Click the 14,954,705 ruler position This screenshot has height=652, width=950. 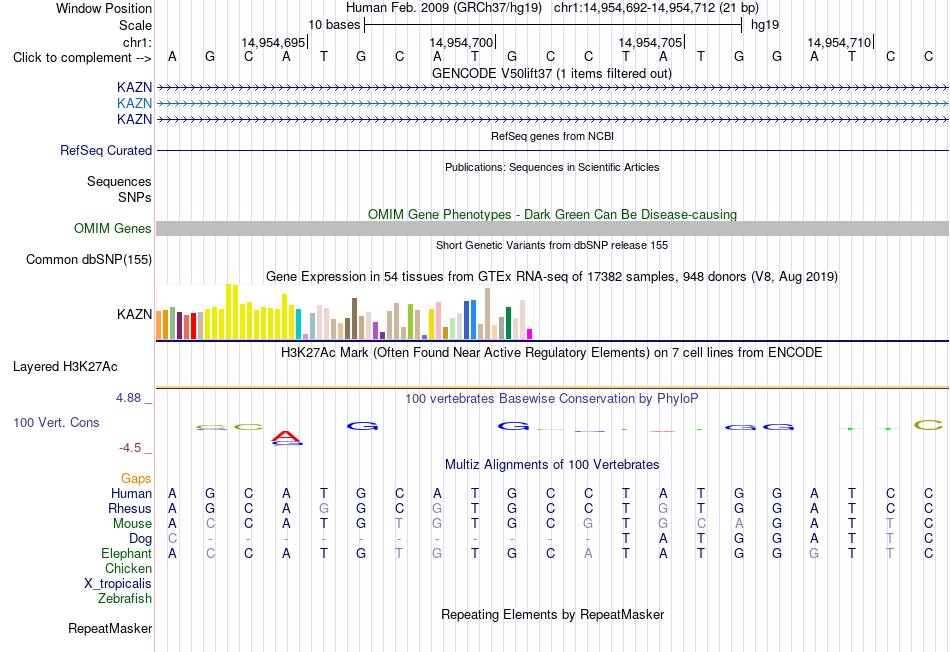(650, 42)
